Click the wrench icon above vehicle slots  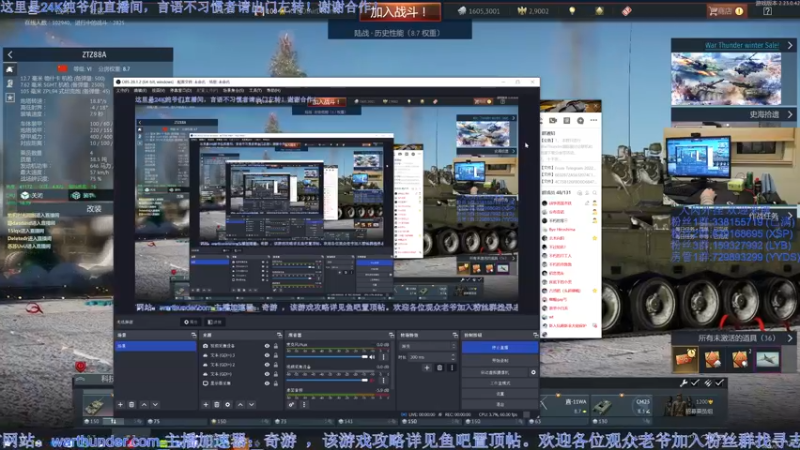pos(684,383)
